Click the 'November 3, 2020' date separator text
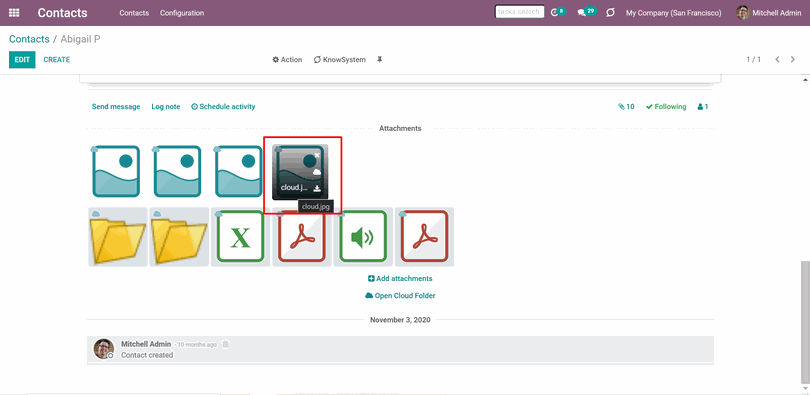The image size is (810, 395). click(x=400, y=320)
